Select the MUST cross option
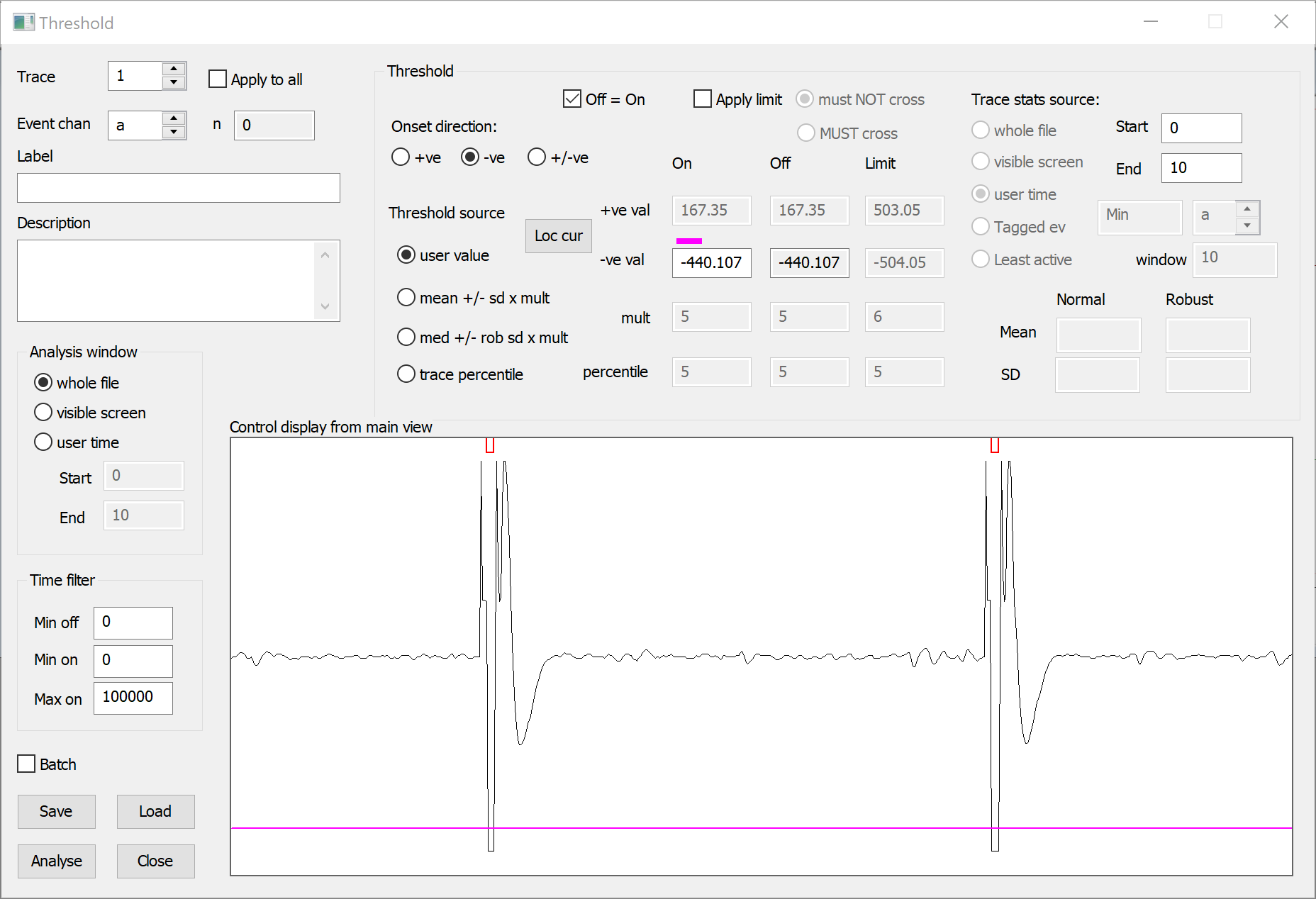The height and width of the screenshot is (899, 1316). pyautogui.click(x=806, y=133)
